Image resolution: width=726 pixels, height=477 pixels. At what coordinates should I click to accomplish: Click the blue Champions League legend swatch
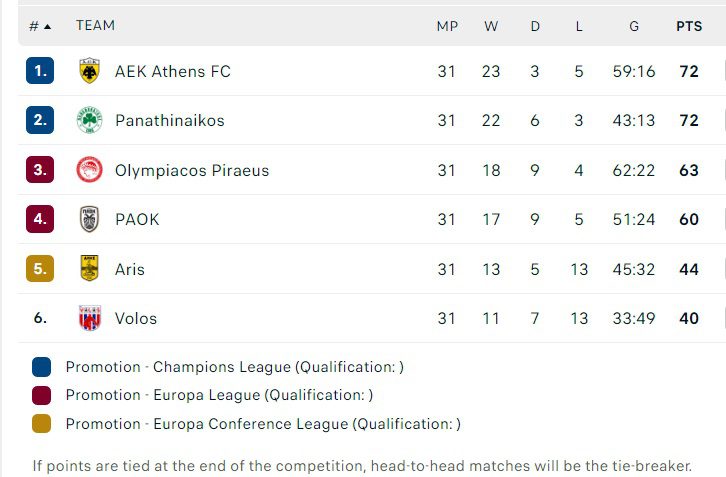click(41, 367)
